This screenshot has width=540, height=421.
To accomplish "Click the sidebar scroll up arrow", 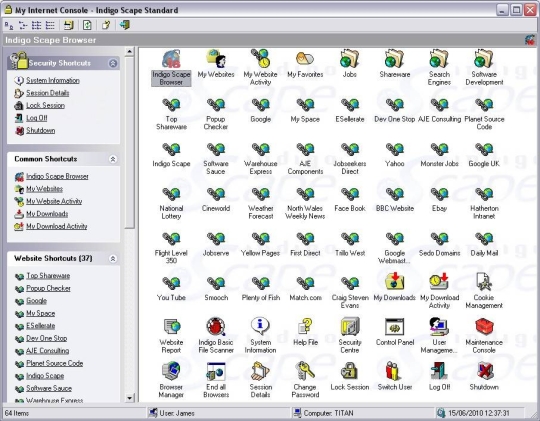I will coord(129,52).
